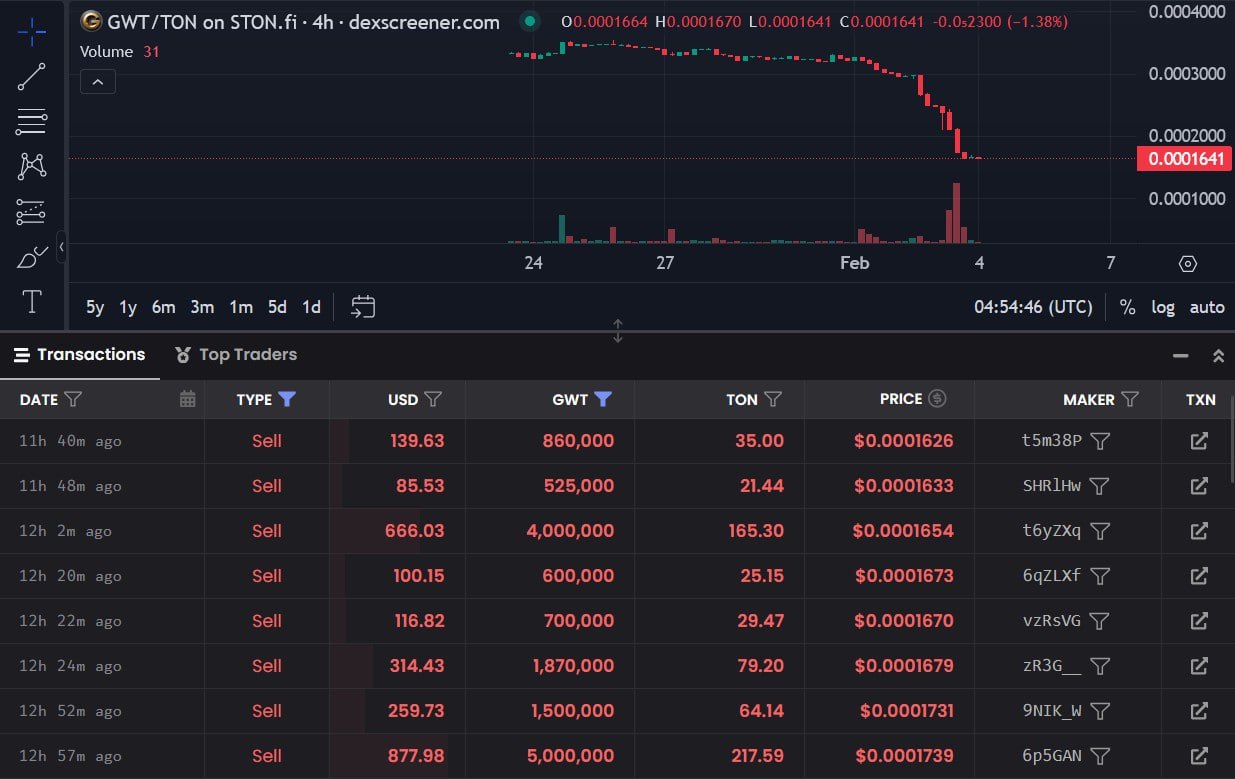
Task: Collapse the drawing toolbar side arrow
Action: point(62,246)
